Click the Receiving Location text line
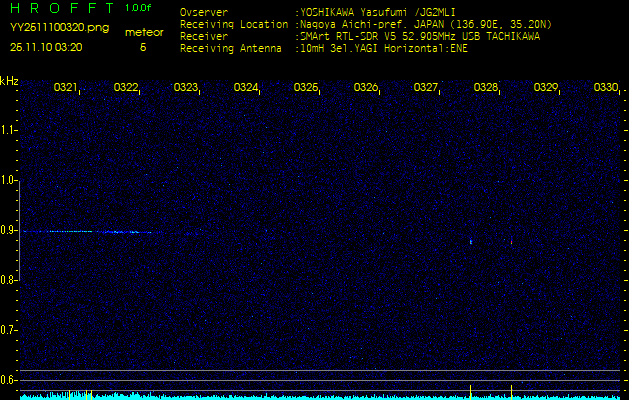The image size is (629, 400). (x=366, y=25)
